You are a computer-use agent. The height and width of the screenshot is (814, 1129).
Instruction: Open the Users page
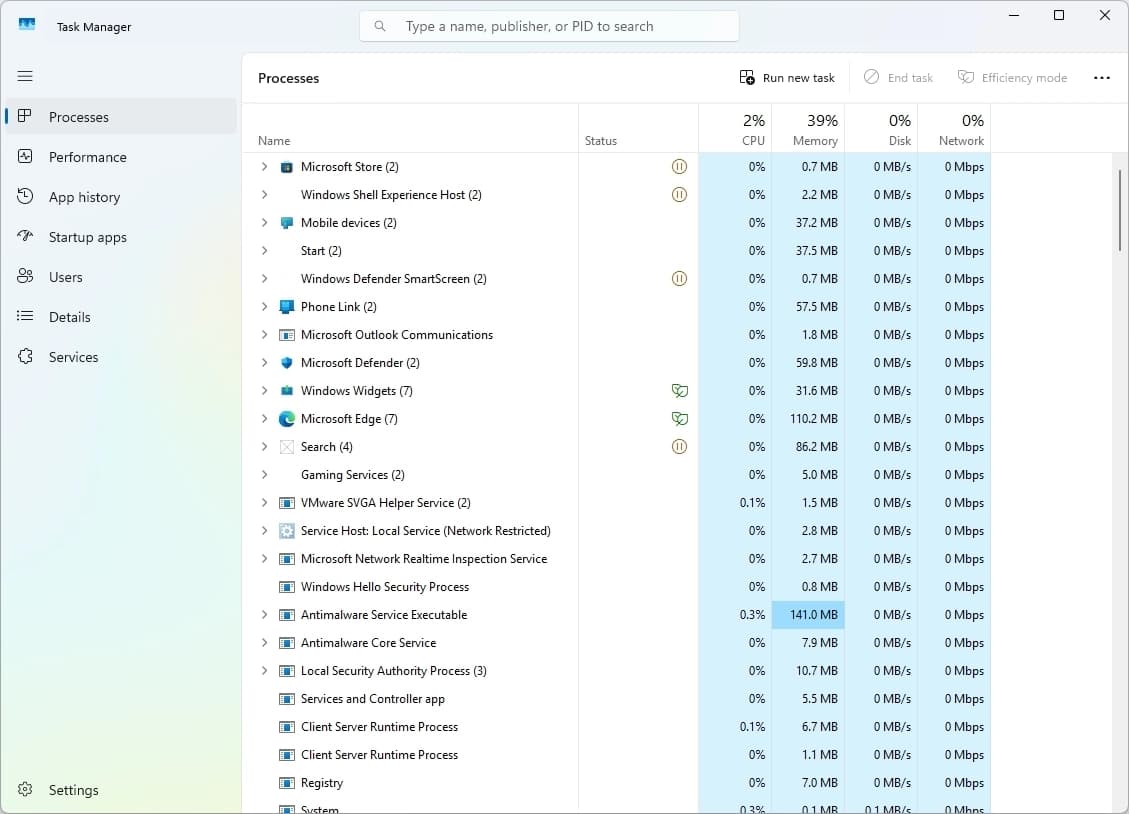tap(121, 277)
